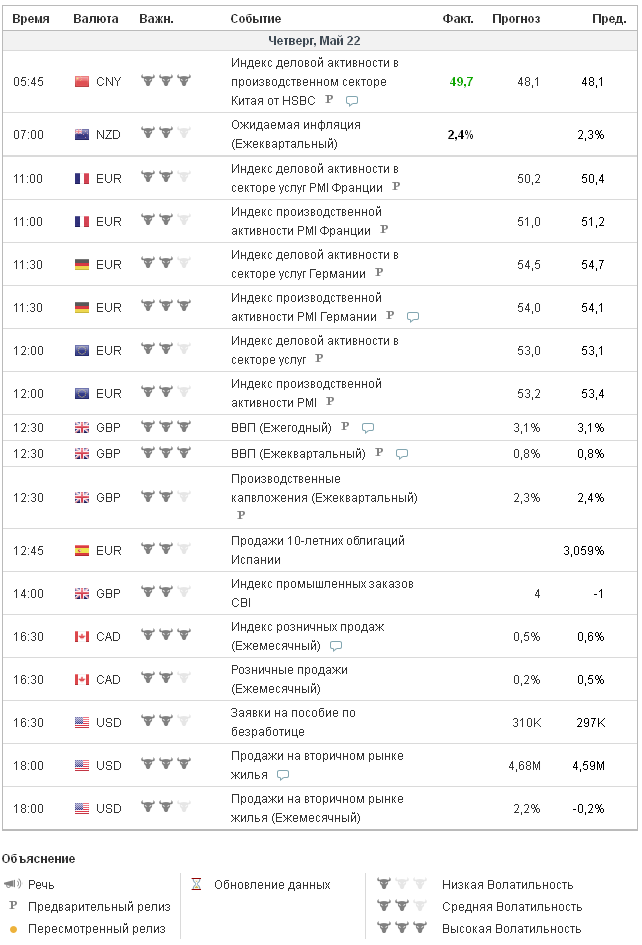This screenshot has width=642, height=945.
Task: Click the 'Важн.' column header
Action: click(x=156, y=19)
